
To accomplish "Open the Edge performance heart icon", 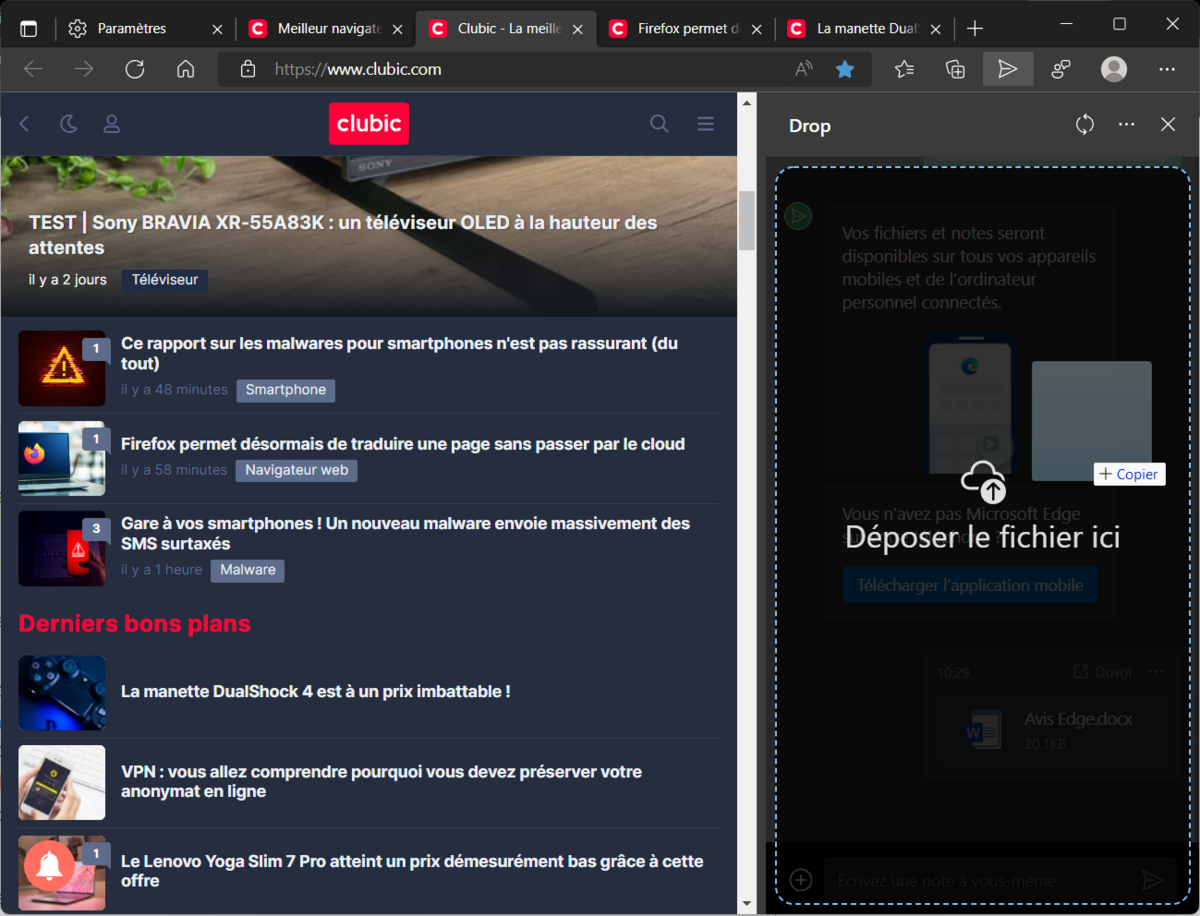I will coord(1061,69).
